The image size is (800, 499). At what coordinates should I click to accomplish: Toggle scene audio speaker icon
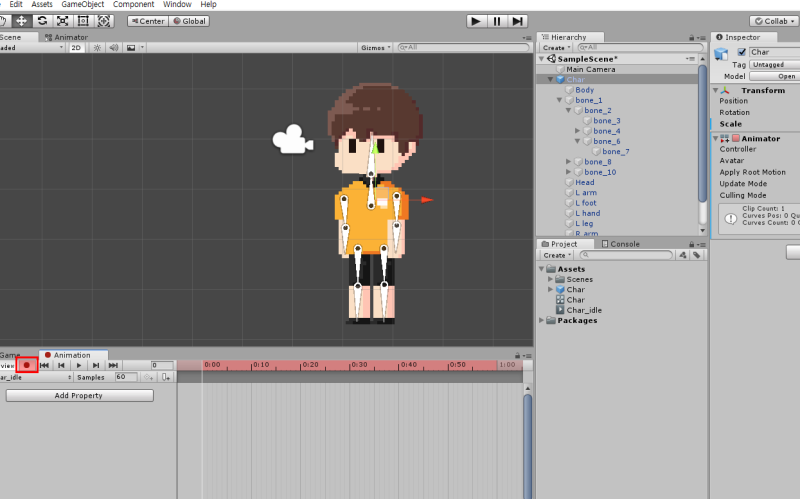114,47
